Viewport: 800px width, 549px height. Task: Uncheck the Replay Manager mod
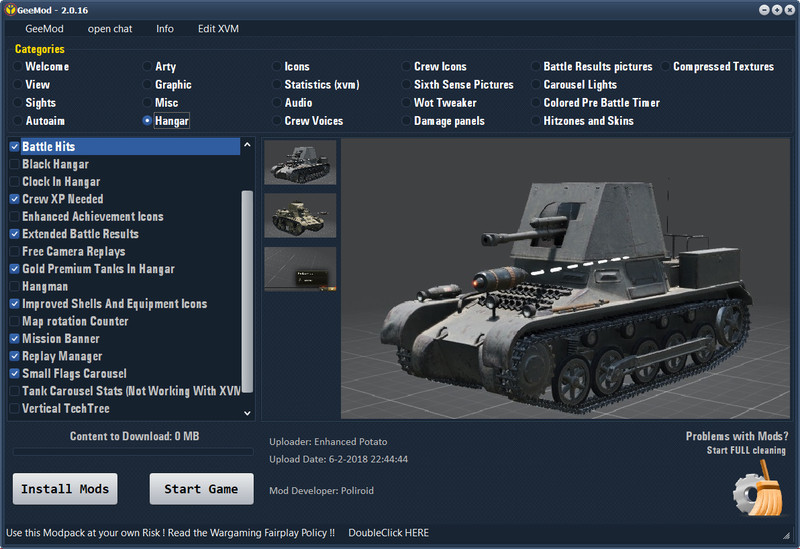pos(15,356)
